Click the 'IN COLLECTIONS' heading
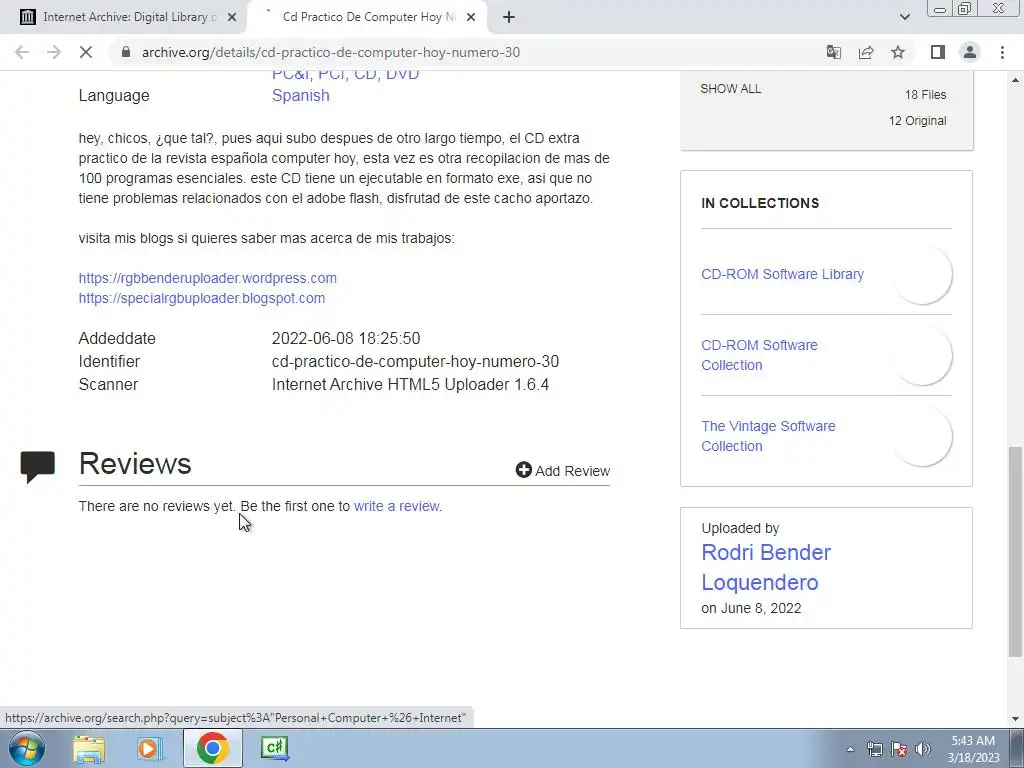The width and height of the screenshot is (1024, 768). (x=760, y=203)
